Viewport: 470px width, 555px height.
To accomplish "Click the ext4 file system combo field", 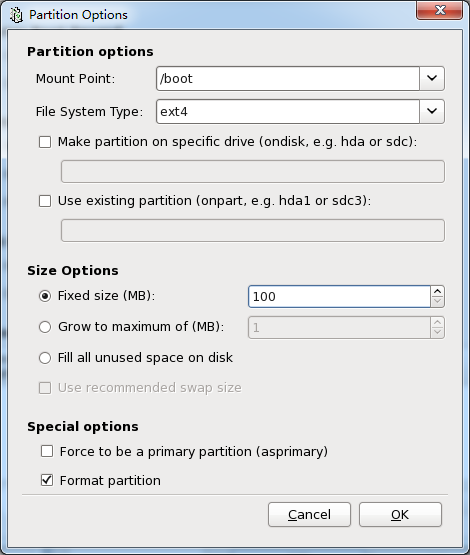I will click(288, 111).
